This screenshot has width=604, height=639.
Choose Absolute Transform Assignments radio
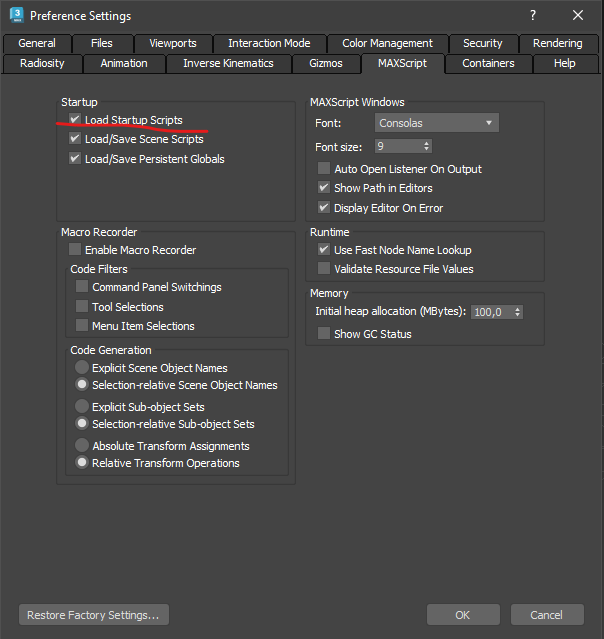82,445
